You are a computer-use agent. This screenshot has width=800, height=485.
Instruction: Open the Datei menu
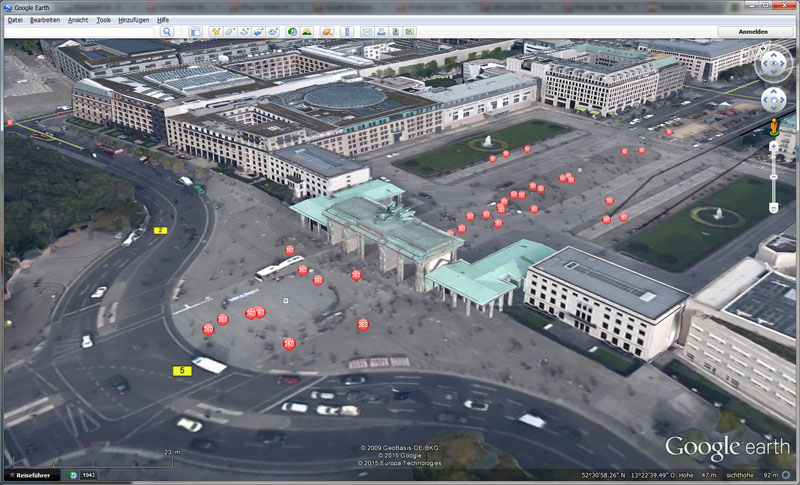pyautogui.click(x=15, y=20)
